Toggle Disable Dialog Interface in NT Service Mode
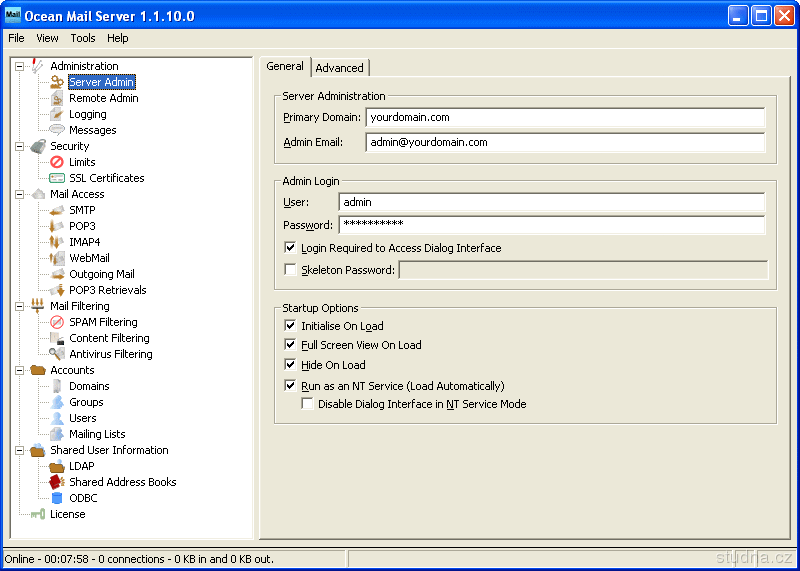The image size is (800, 571). 307,404
